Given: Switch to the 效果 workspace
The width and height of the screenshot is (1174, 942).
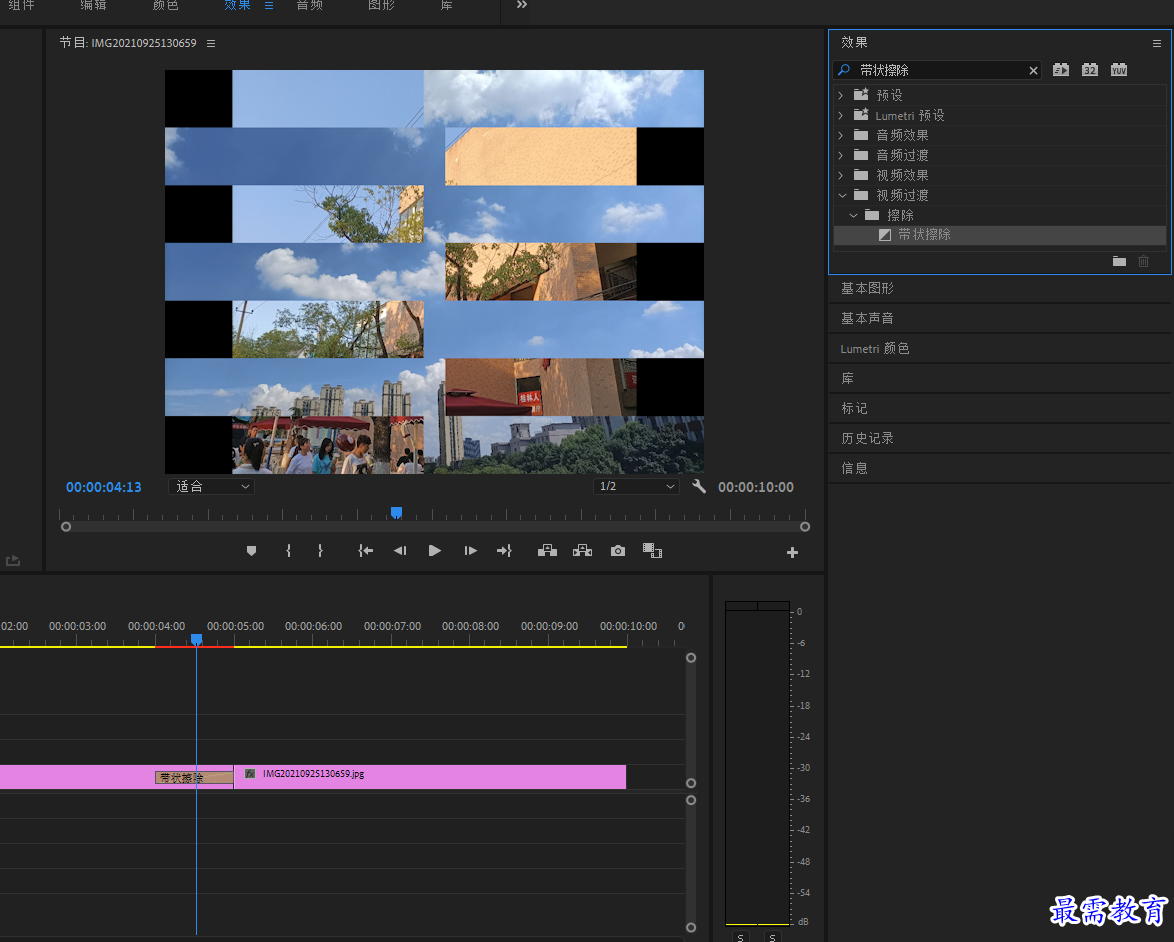Looking at the screenshot, I should 237,5.
